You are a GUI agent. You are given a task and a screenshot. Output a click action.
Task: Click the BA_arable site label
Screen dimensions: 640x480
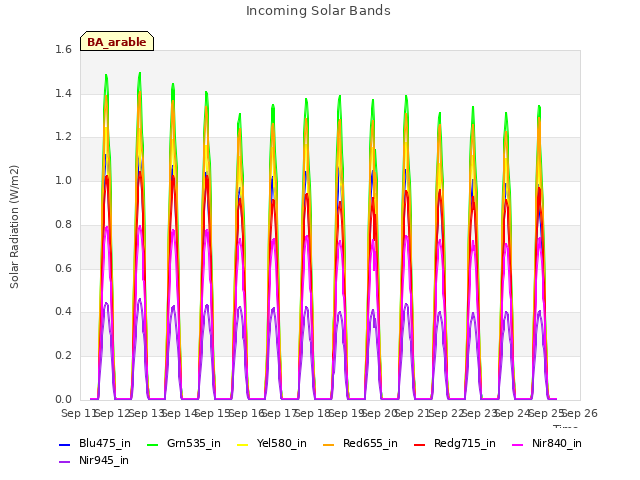[117, 42]
